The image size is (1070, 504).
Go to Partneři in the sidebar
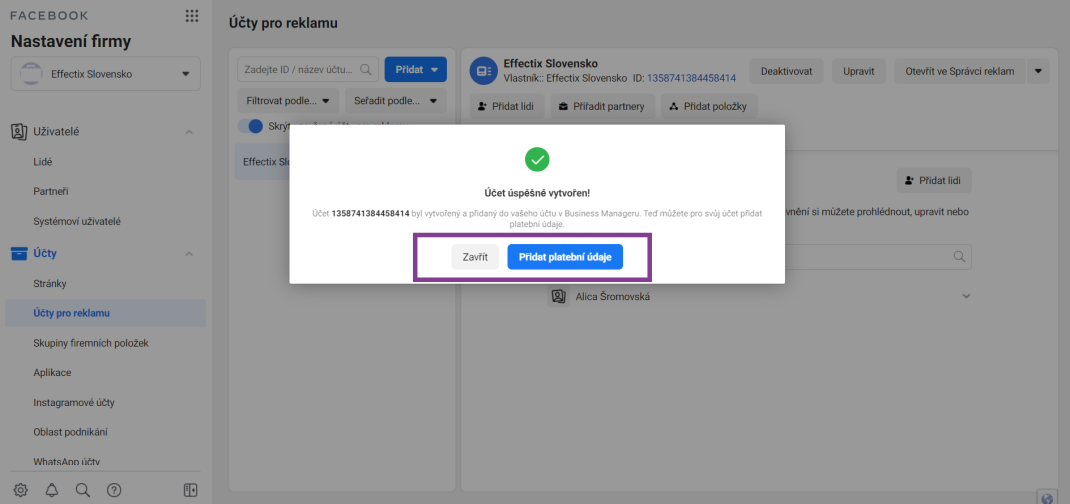coord(50,192)
